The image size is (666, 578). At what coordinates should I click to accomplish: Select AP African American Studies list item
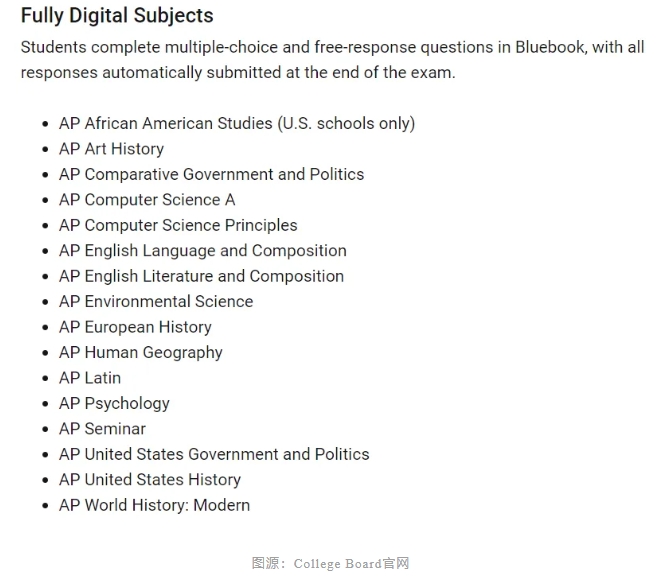pyautogui.click(x=237, y=124)
